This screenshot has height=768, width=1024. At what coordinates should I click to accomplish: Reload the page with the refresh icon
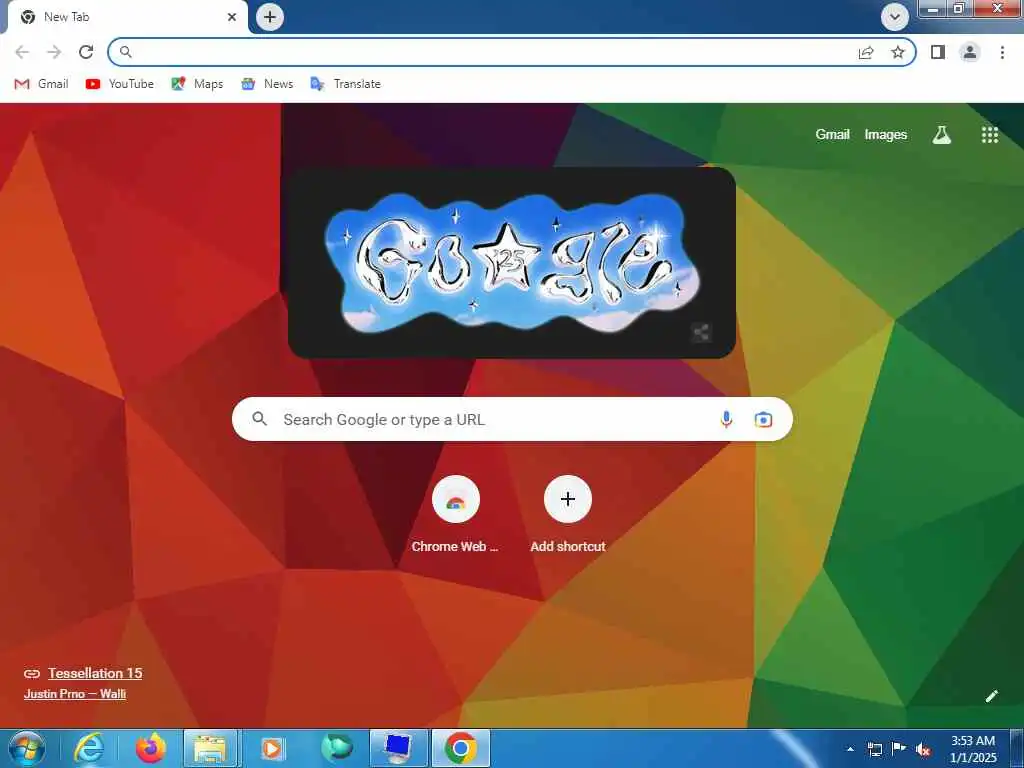coord(86,52)
